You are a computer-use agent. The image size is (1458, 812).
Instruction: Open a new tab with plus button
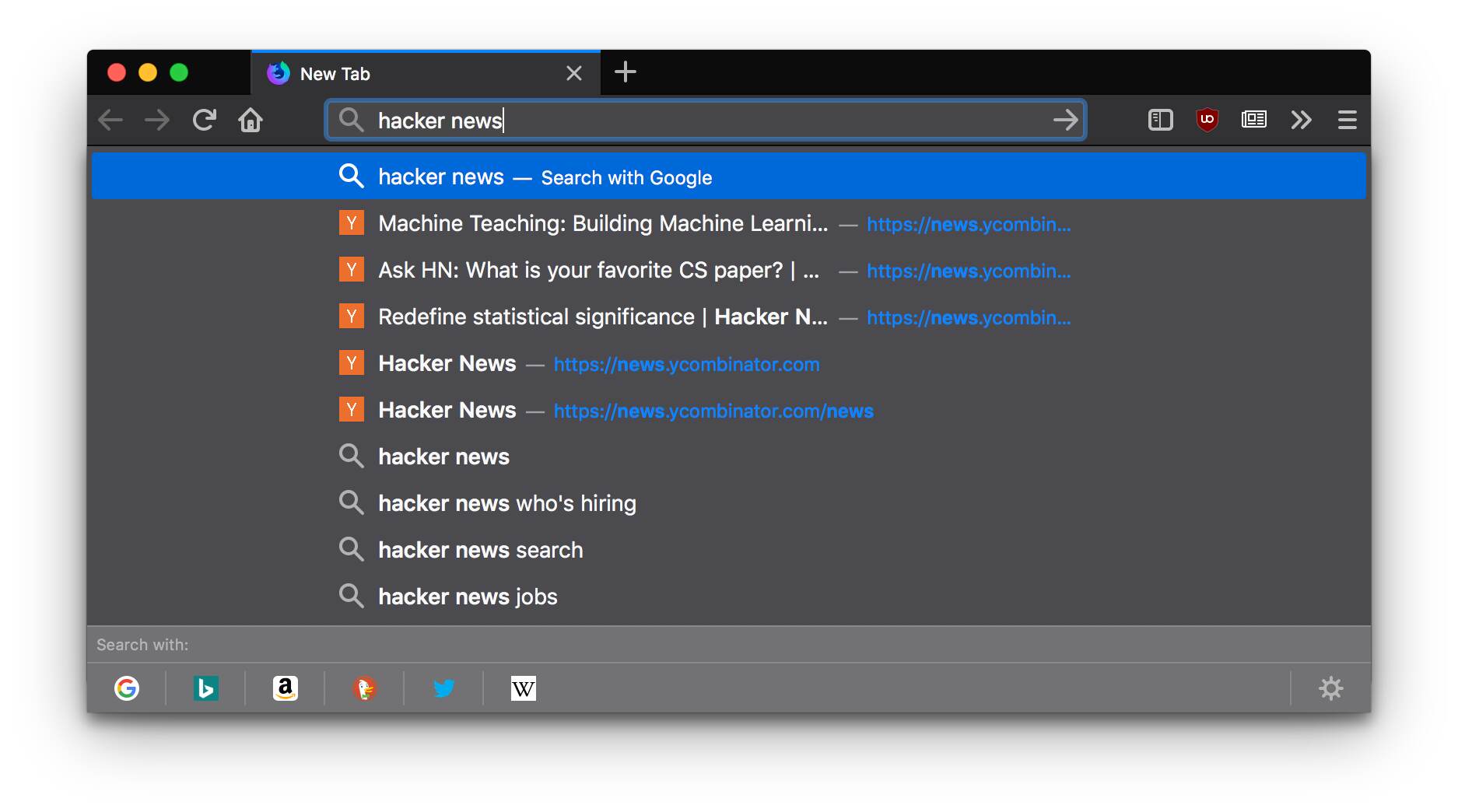pyautogui.click(x=625, y=72)
